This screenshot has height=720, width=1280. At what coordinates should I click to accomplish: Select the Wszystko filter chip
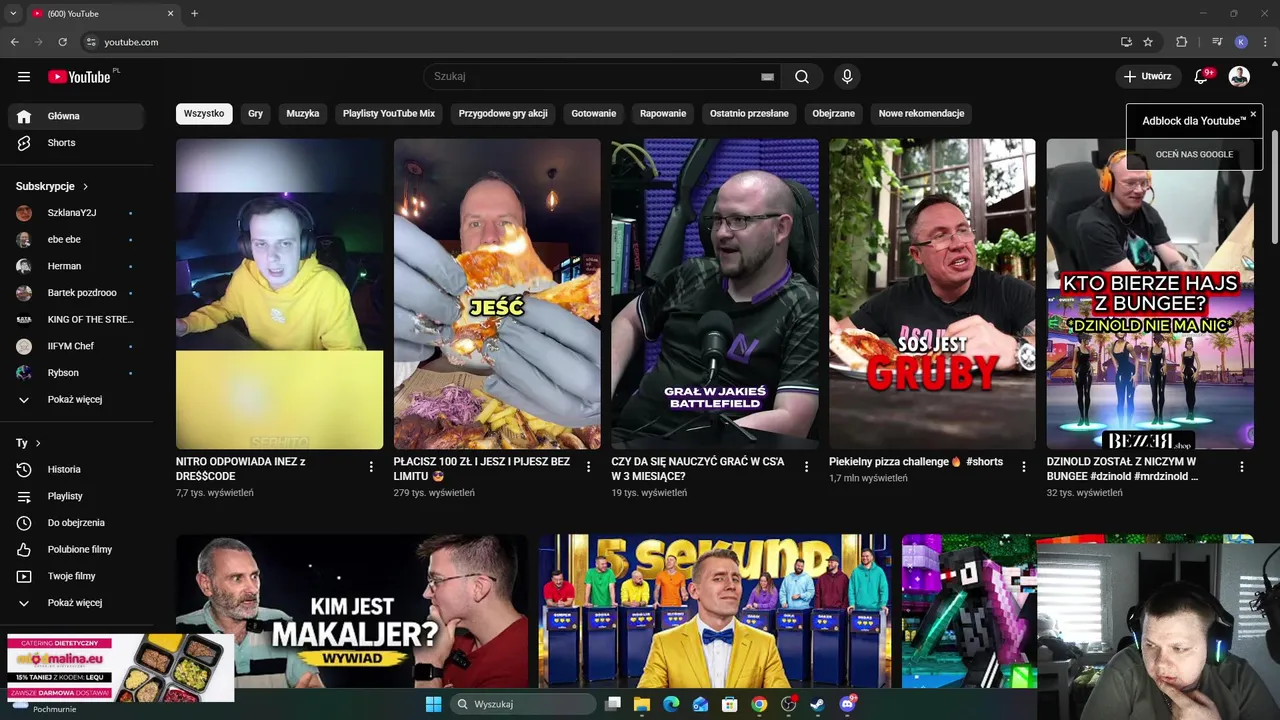point(204,113)
